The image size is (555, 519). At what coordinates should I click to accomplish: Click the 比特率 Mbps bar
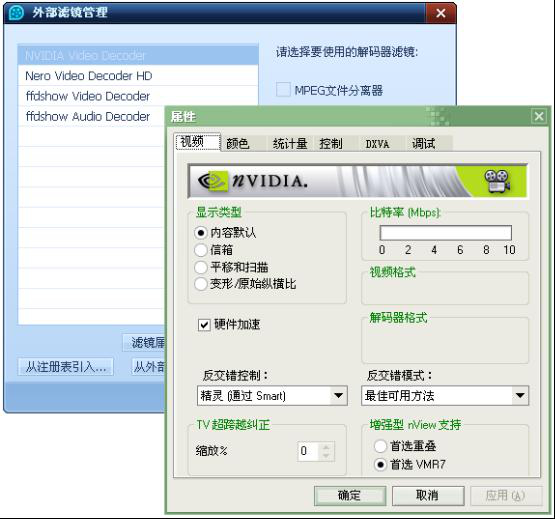[x=446, y=233]
